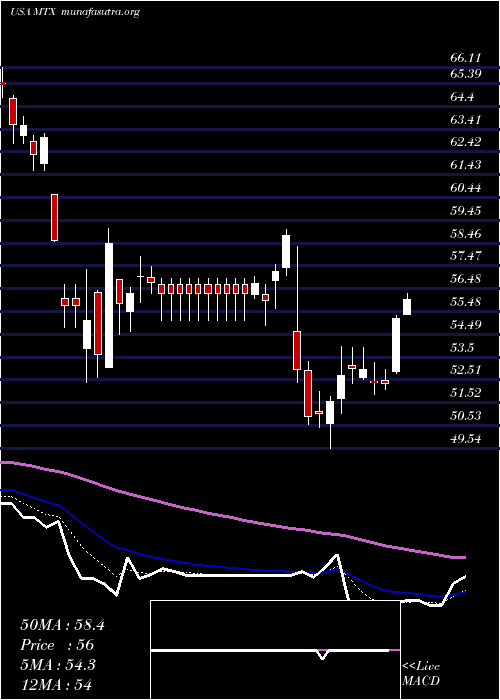Click the 55.48 price axis label
Screen dimensions: 500x700
466,301
